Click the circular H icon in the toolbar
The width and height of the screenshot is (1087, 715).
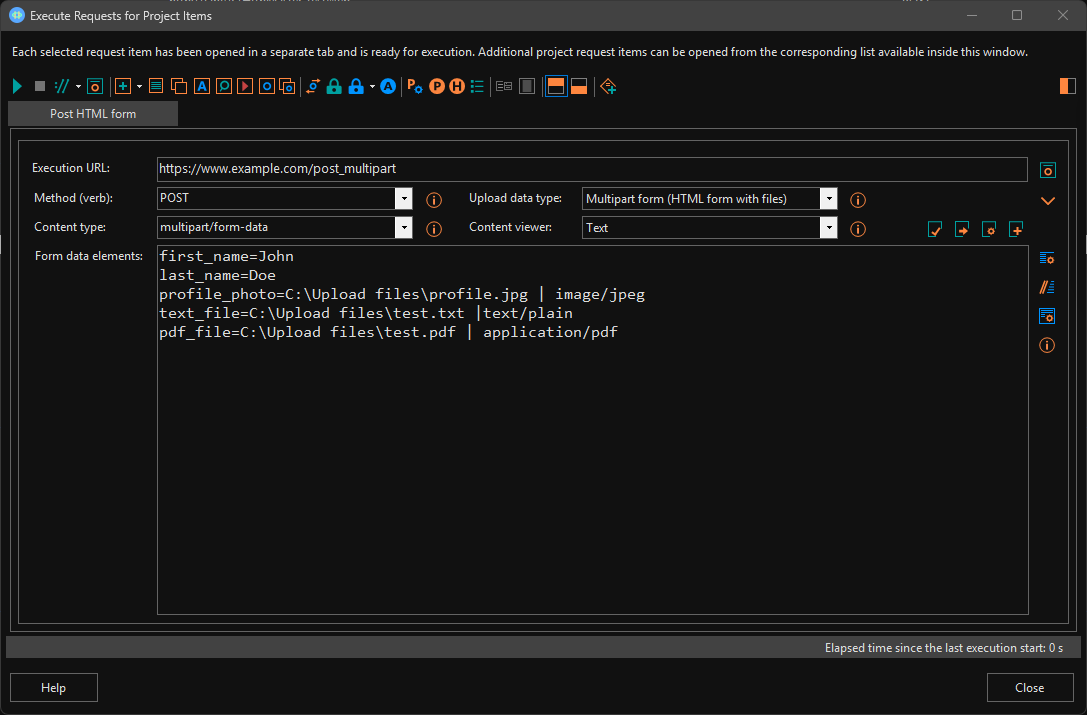[x=457, y=86]
